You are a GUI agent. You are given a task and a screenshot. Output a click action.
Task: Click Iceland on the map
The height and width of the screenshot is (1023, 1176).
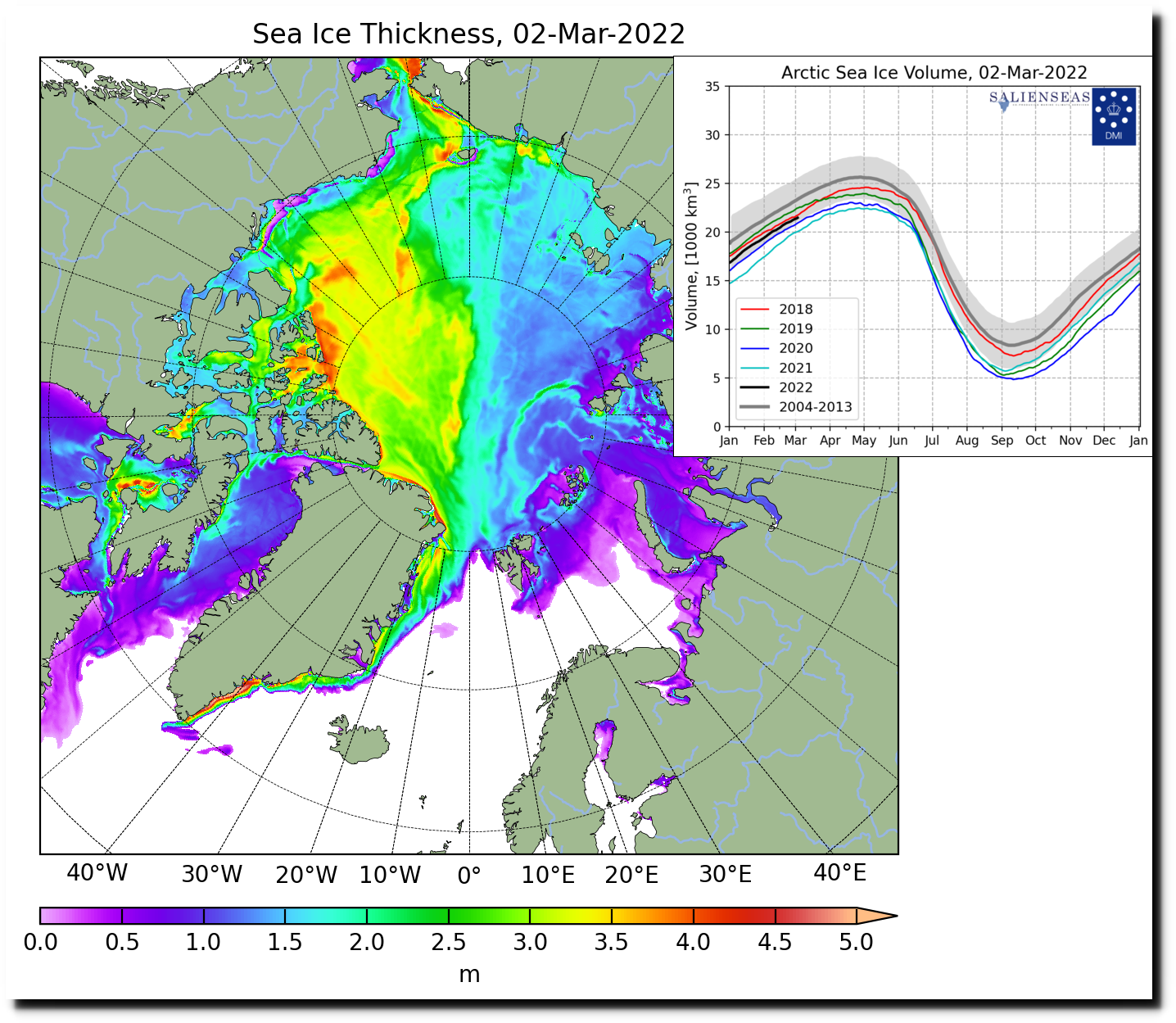359,739
